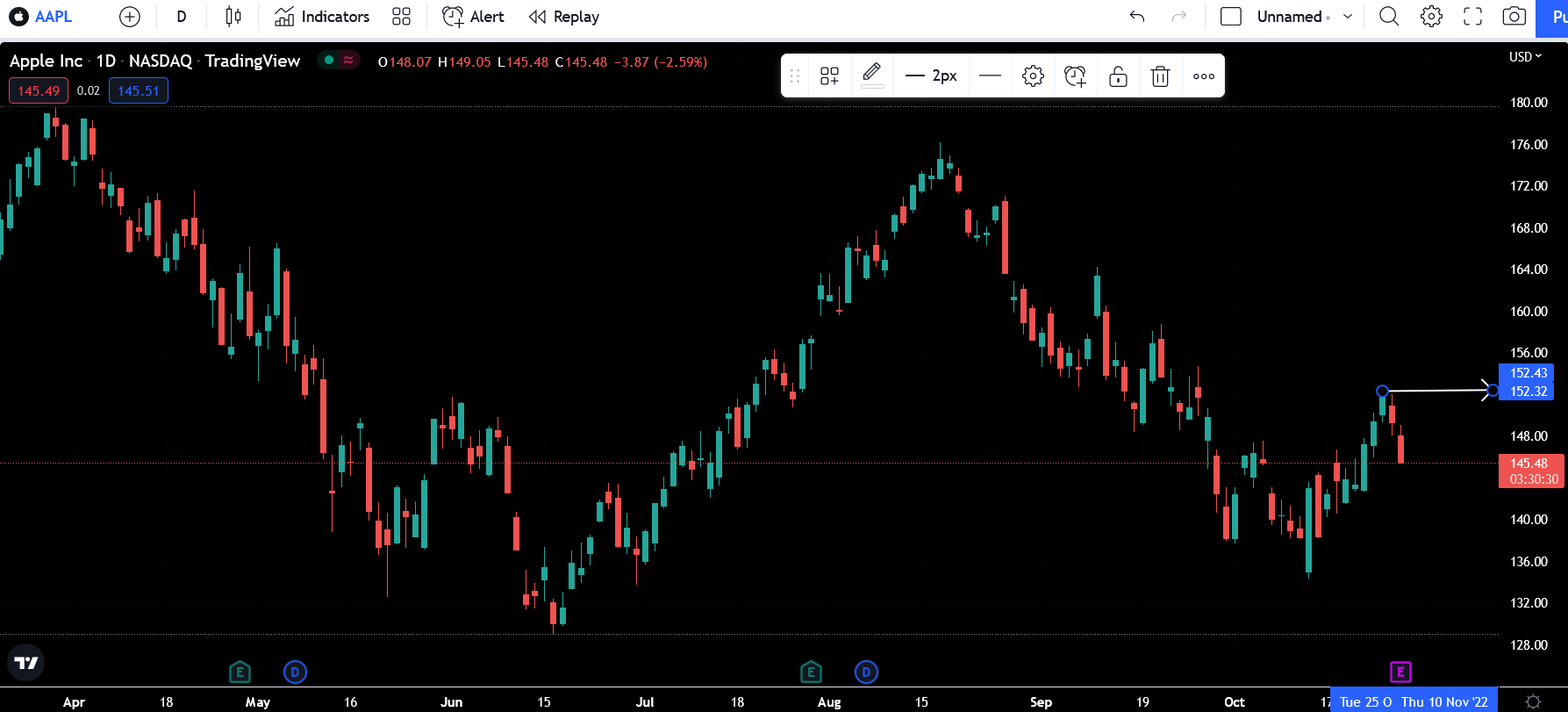Screen dimensions: 1568x712
Task: Enter fullscreen mode
Action: pyautogui.click(x=1472, y=17)
